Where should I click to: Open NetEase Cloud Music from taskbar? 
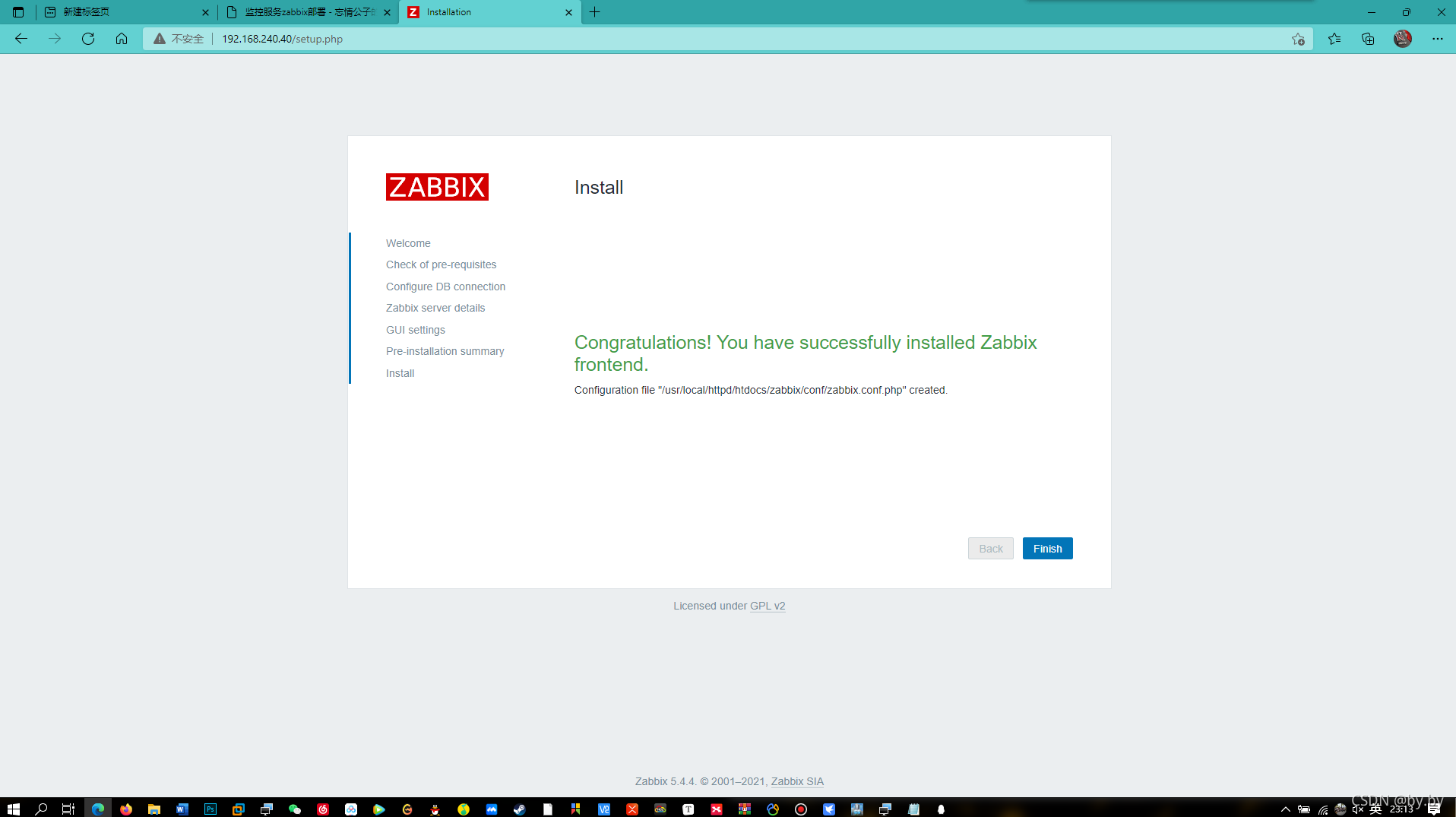tap(323, 809)
